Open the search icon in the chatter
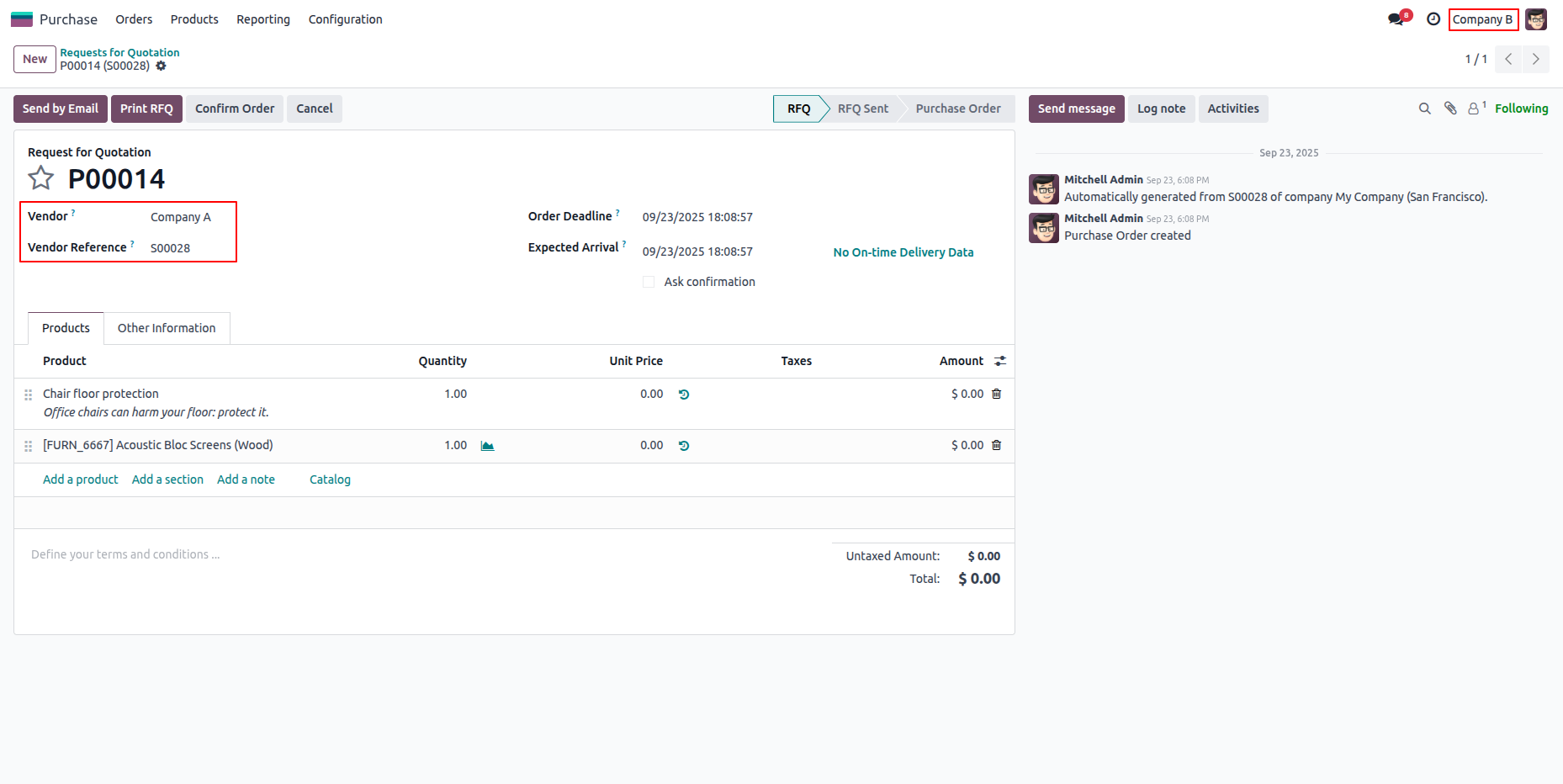Viewport: 1563px width, 784px height. 1424,109
